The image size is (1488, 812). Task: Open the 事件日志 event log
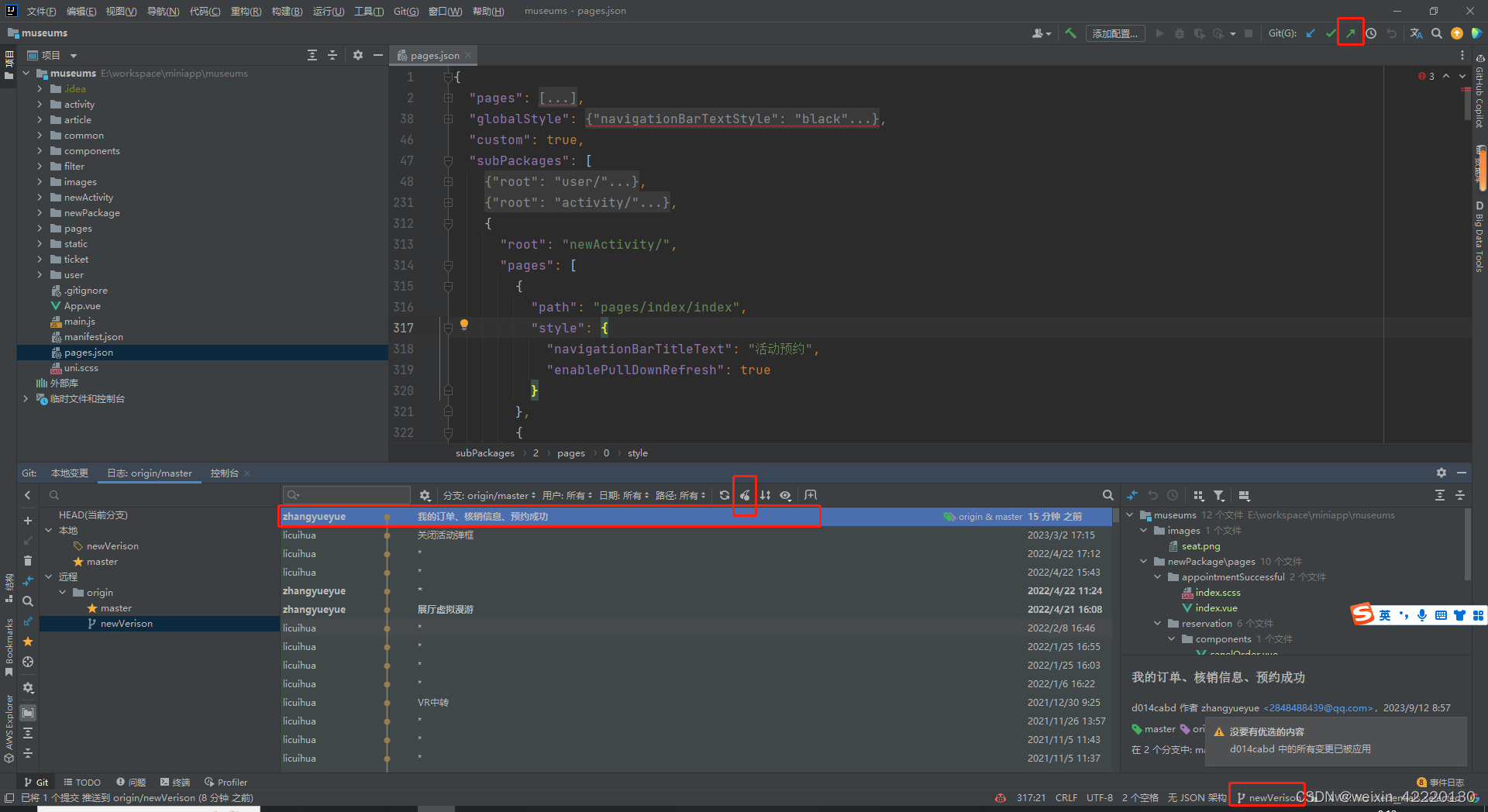[1440, 782]
